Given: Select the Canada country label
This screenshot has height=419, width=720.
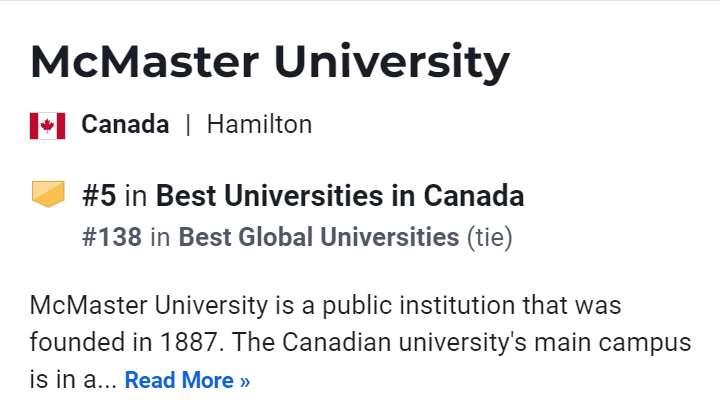Looking at the screenshot, I should (125, 125).
